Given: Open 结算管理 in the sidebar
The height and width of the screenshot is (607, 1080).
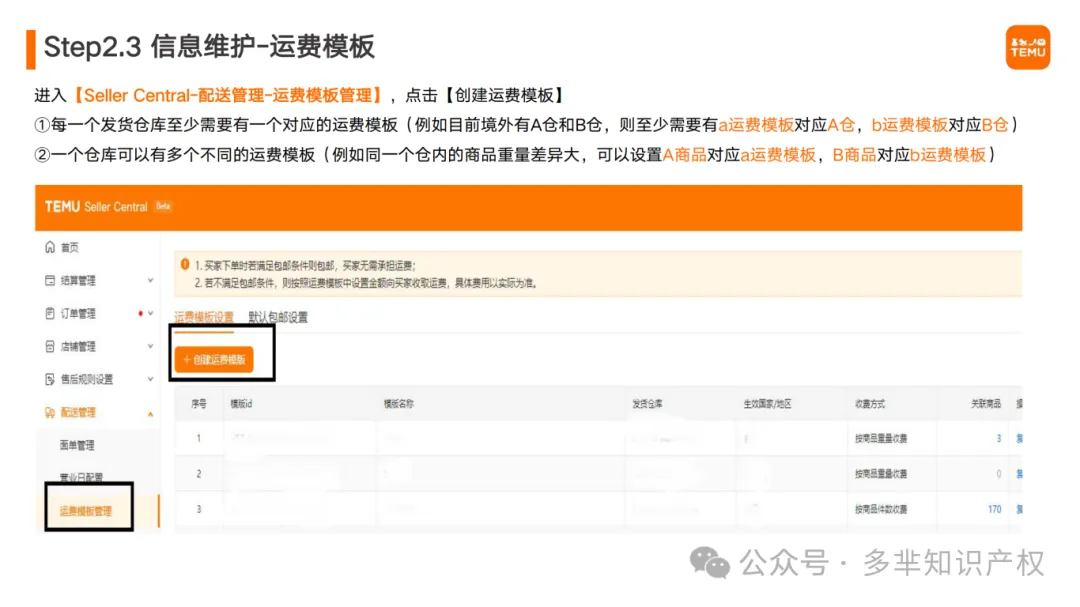Looking at the screenshot, I should pyautogui.click(x=78, y=280).
